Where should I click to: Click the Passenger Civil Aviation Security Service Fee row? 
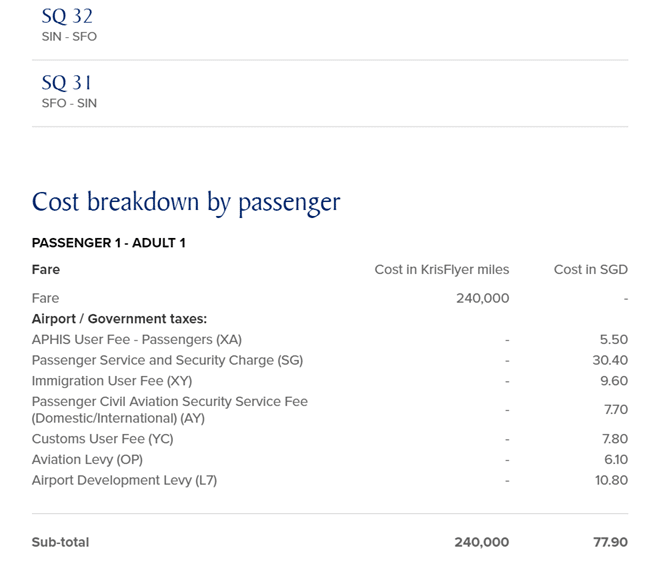pyautogui.click(x=330, y=410)
